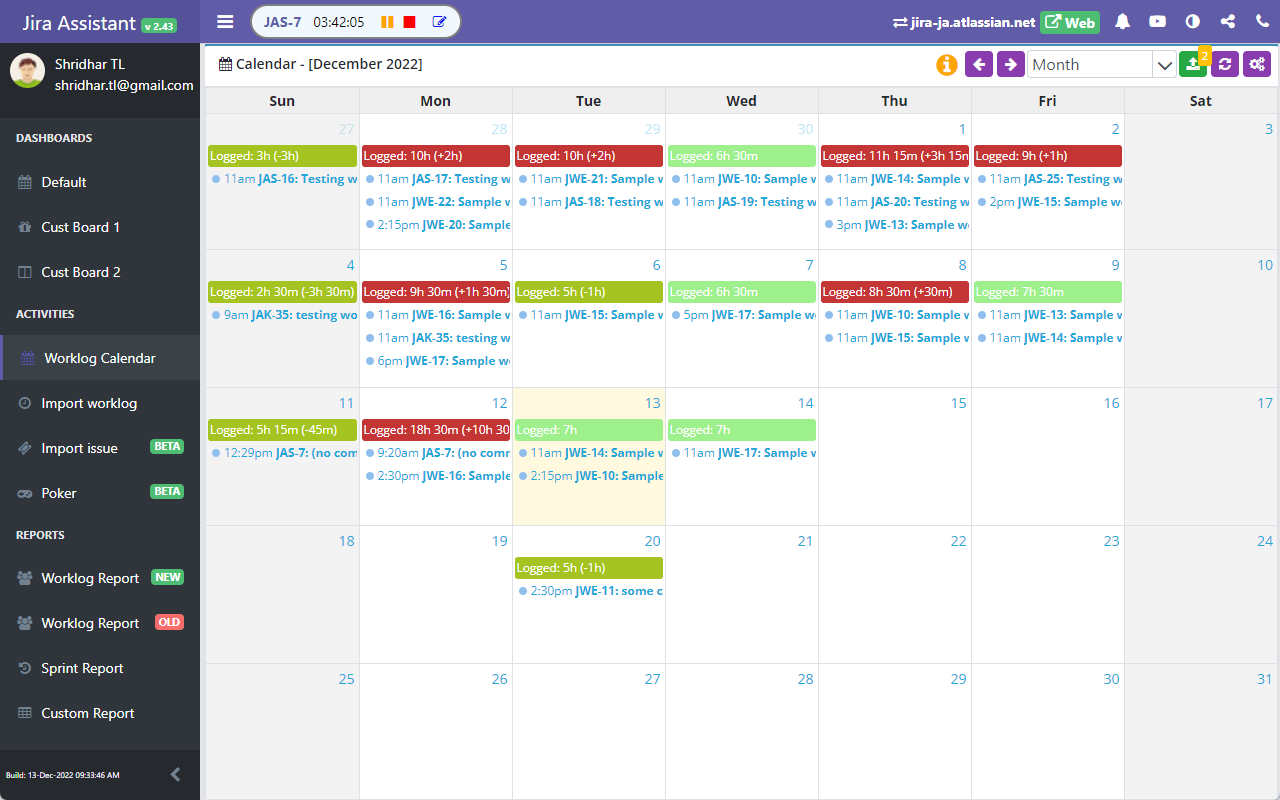Select Worklog Calendar menu item

[100, 358]
